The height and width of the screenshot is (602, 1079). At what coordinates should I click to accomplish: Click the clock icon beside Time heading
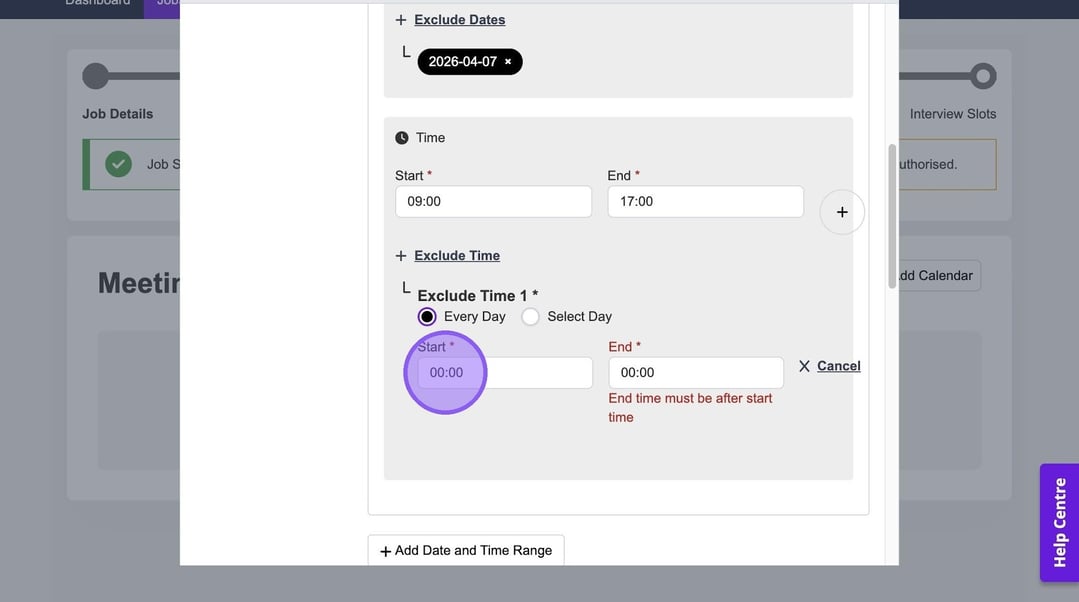click(x=402, y=138)
